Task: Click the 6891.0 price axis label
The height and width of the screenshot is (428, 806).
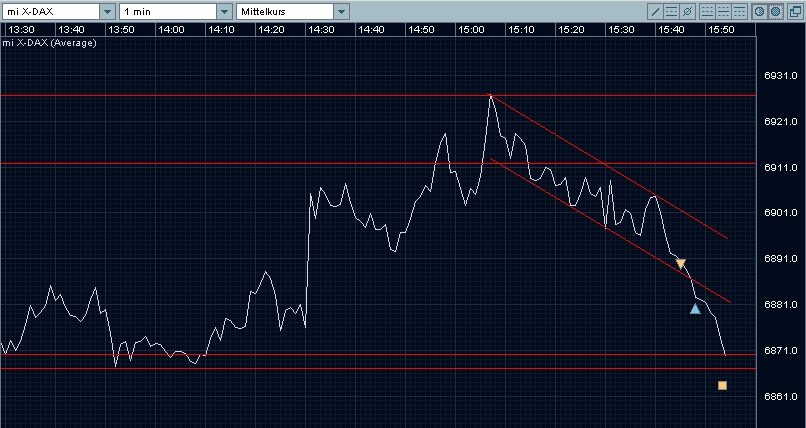Action: click(781, 259)
